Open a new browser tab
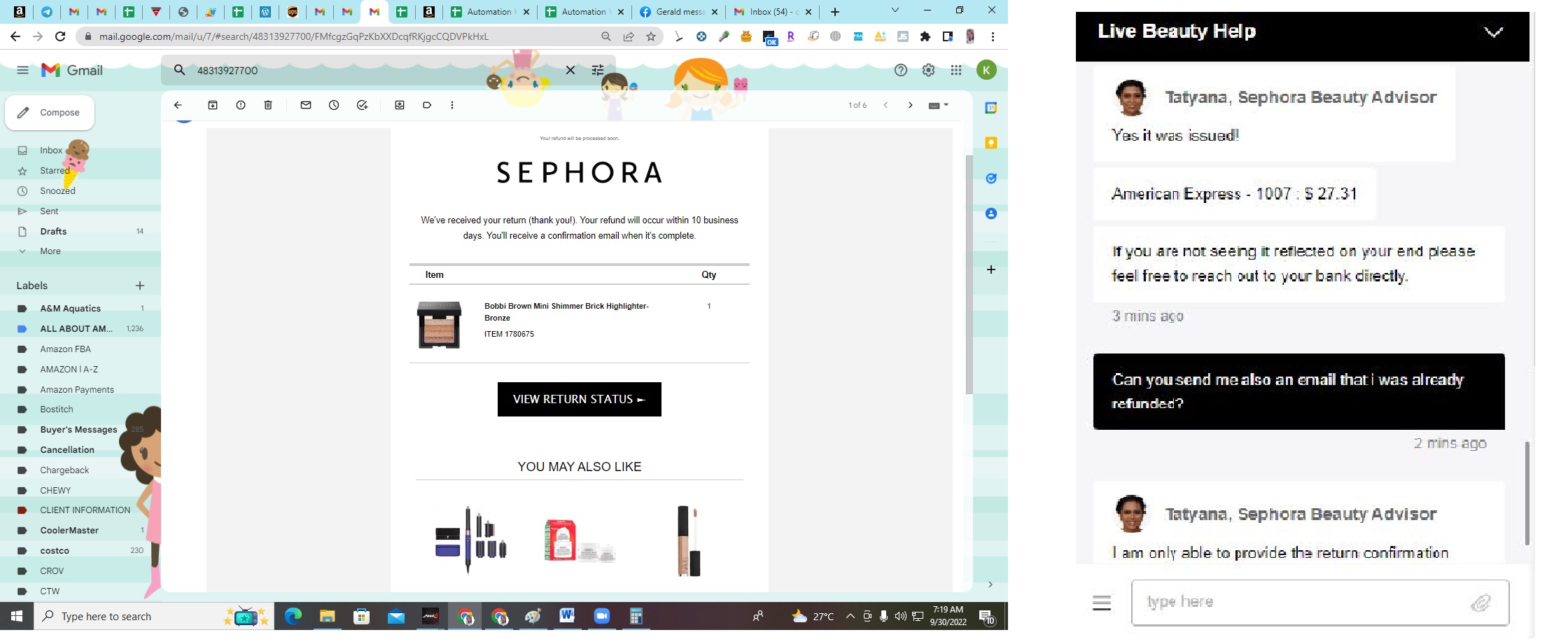Image resolution: width=1568 pixels, height=644 pixels. click(x=835, y=12)
